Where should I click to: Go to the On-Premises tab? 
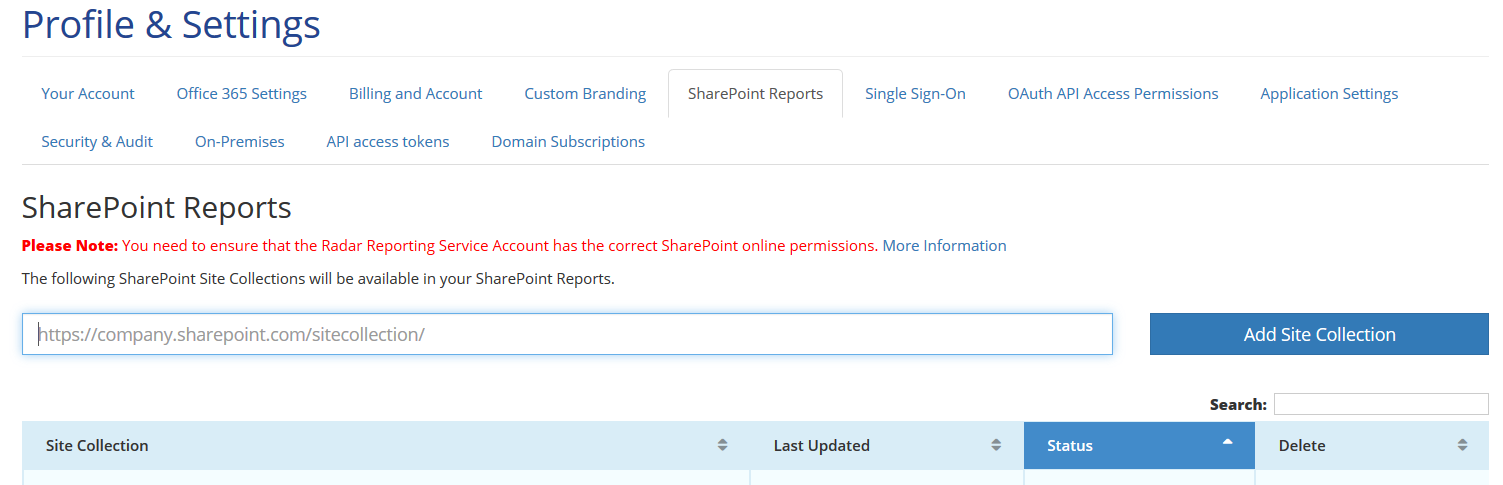point(240,142)
